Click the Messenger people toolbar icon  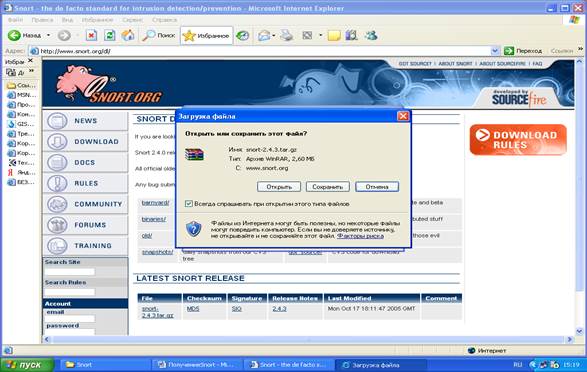click(x=371, y=36)
